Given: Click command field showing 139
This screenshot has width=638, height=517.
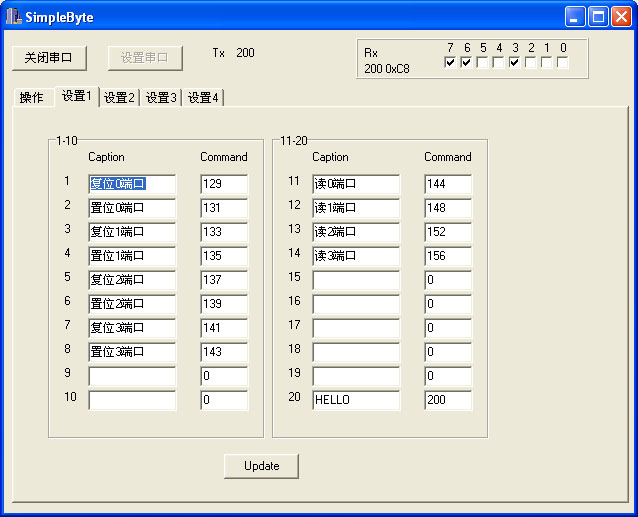Looking at the screenshot, I should pyautogui.click(x=224, y=304).
